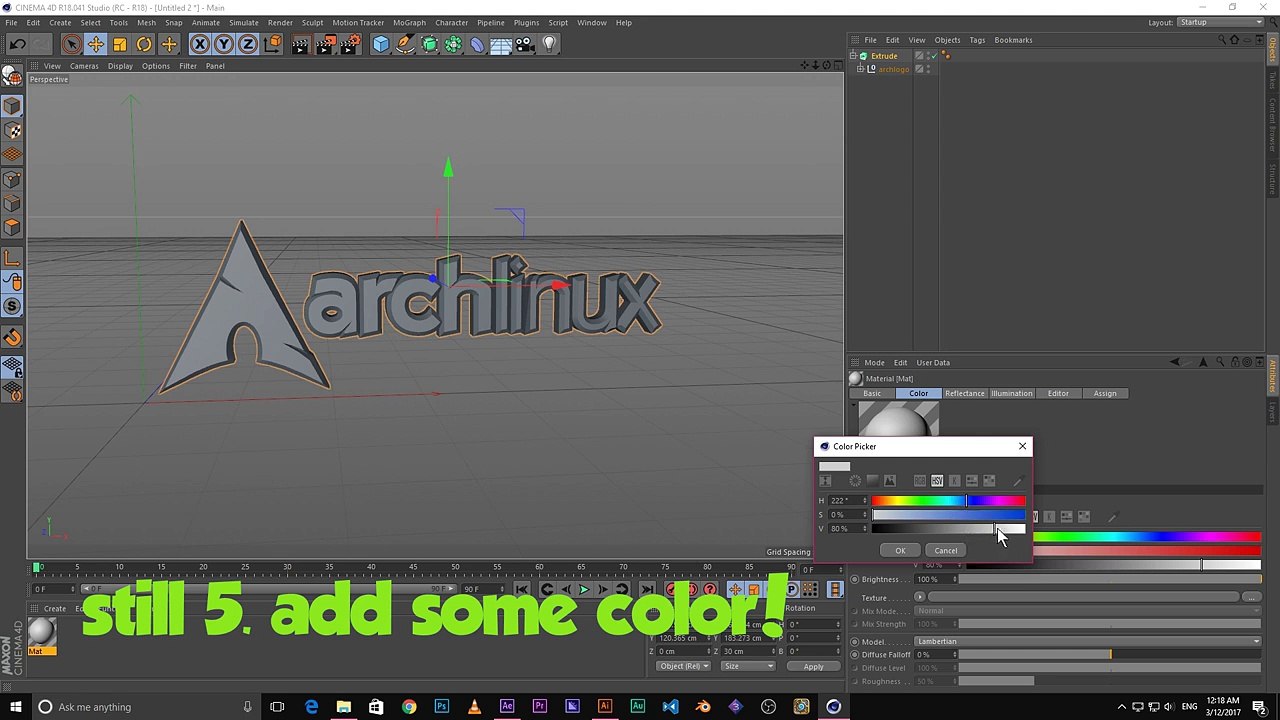This screenshot has height=720, width=1280.
Task: Click the Brightness slider bar
Action: [x=1110, y=579]
